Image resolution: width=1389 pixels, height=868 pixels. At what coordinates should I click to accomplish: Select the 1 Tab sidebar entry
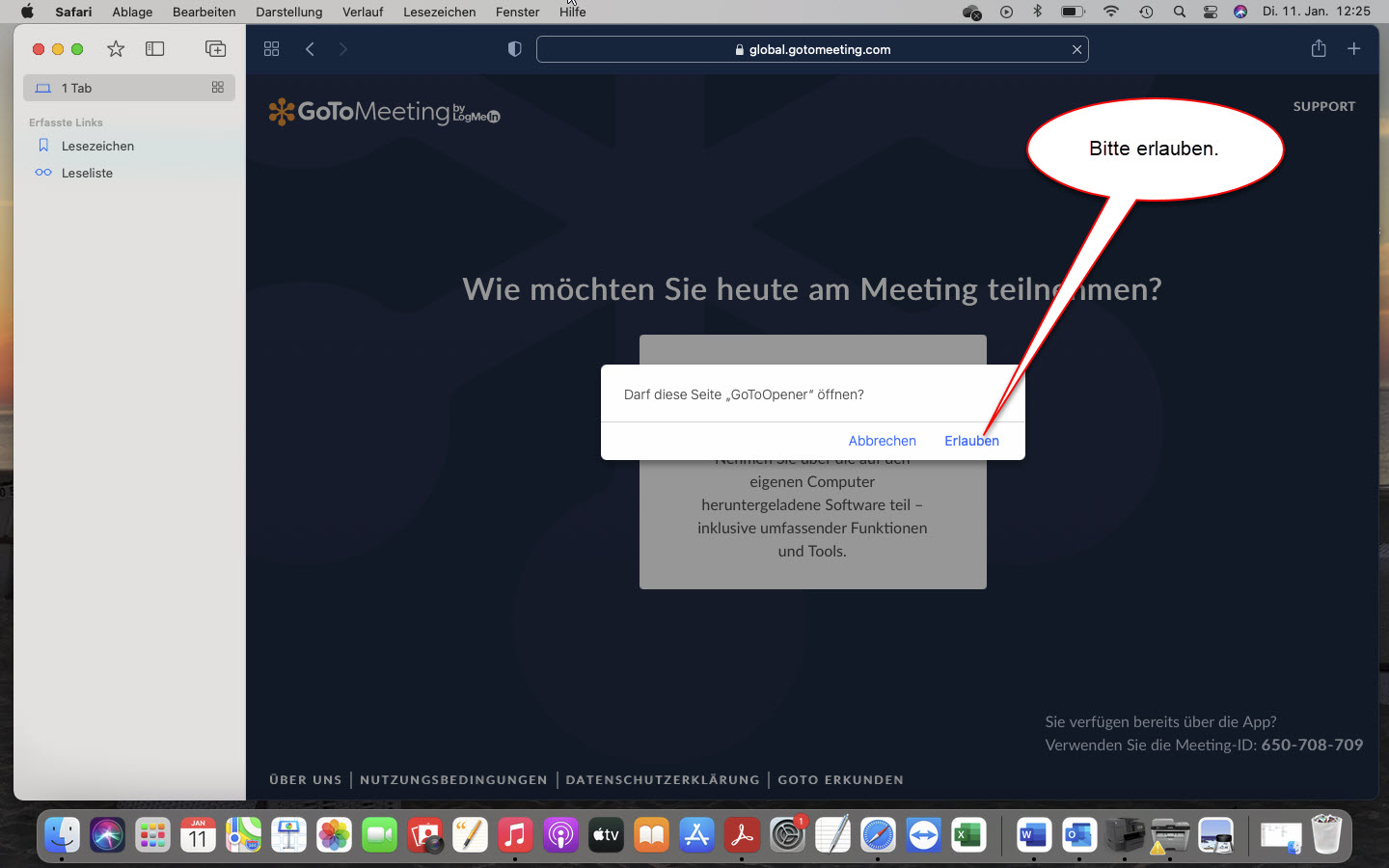[x=129, y=88]
